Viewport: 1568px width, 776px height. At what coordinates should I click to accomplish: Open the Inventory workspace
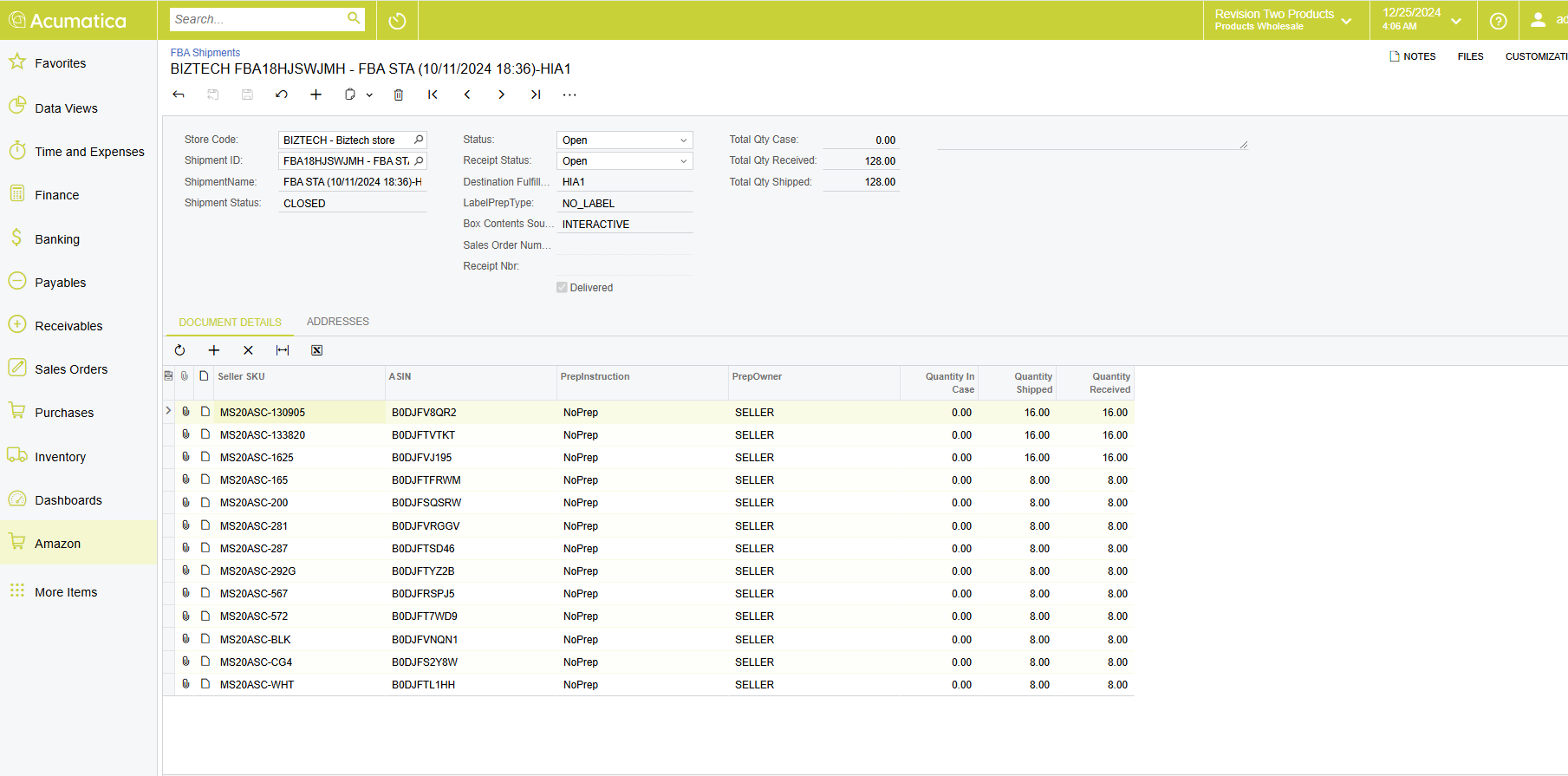click(78, 457)
